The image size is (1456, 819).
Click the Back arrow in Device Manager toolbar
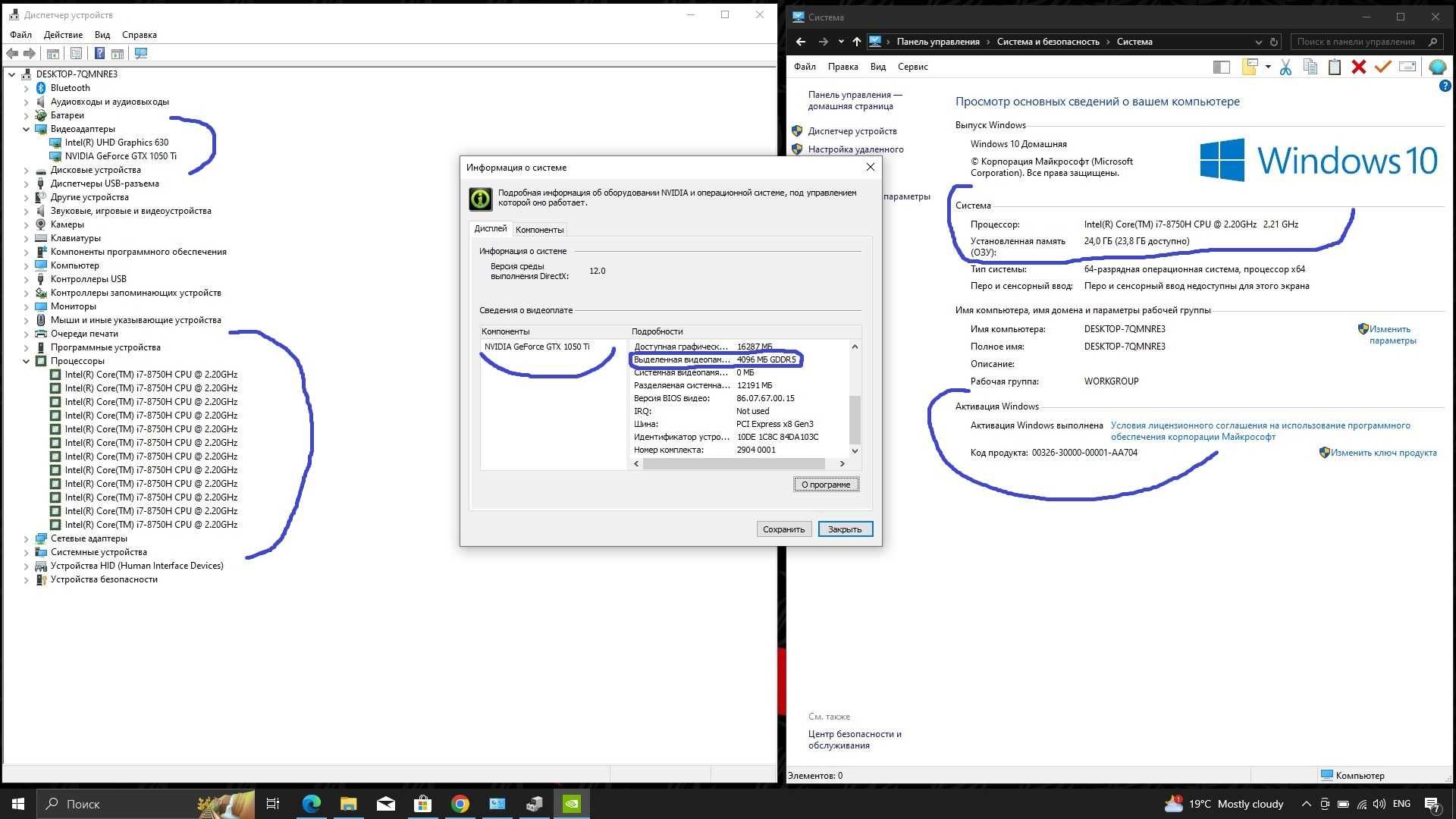(12, 53)
